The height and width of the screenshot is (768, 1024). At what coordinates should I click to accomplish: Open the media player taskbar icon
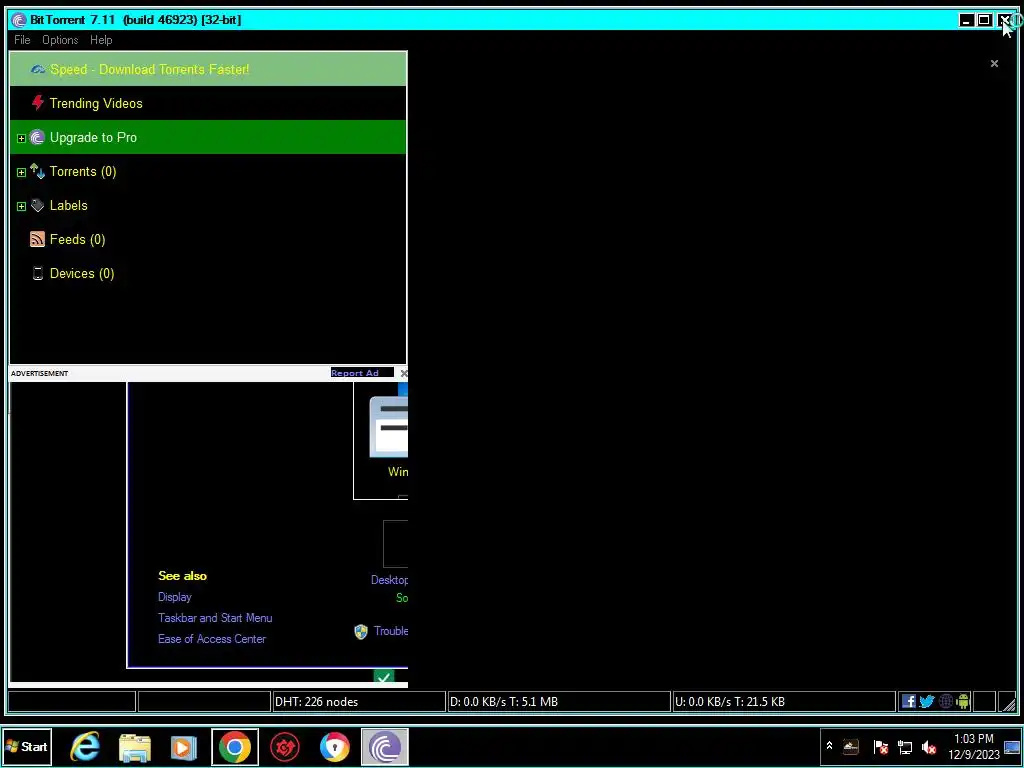(x=184, y=747)
